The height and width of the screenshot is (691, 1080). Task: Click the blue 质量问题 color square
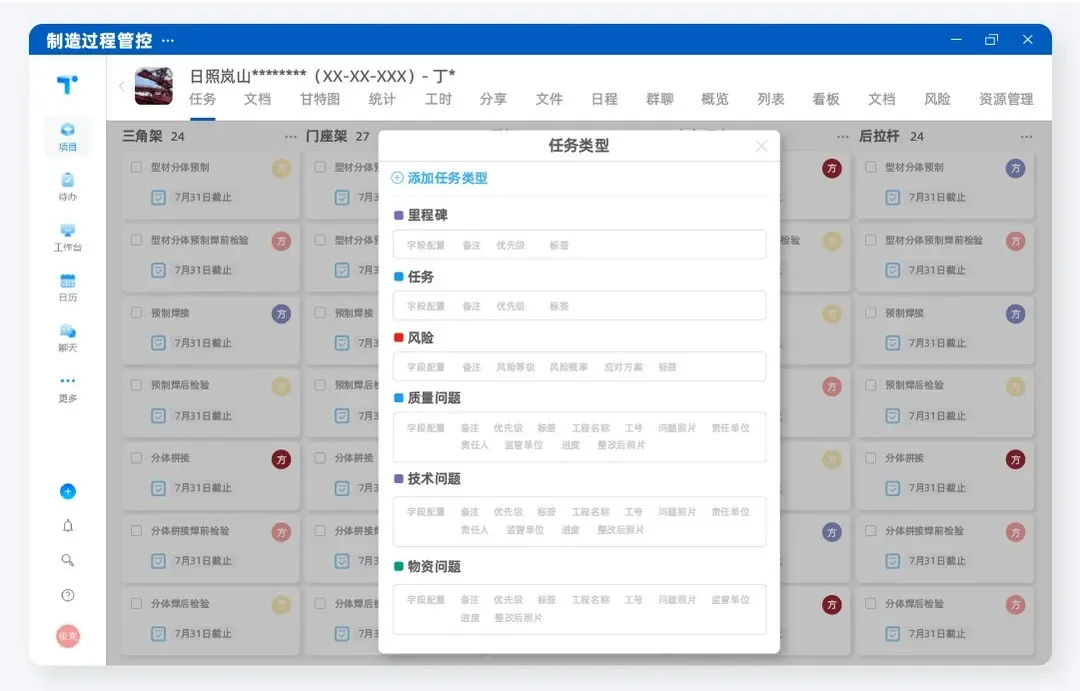(398, 398)
